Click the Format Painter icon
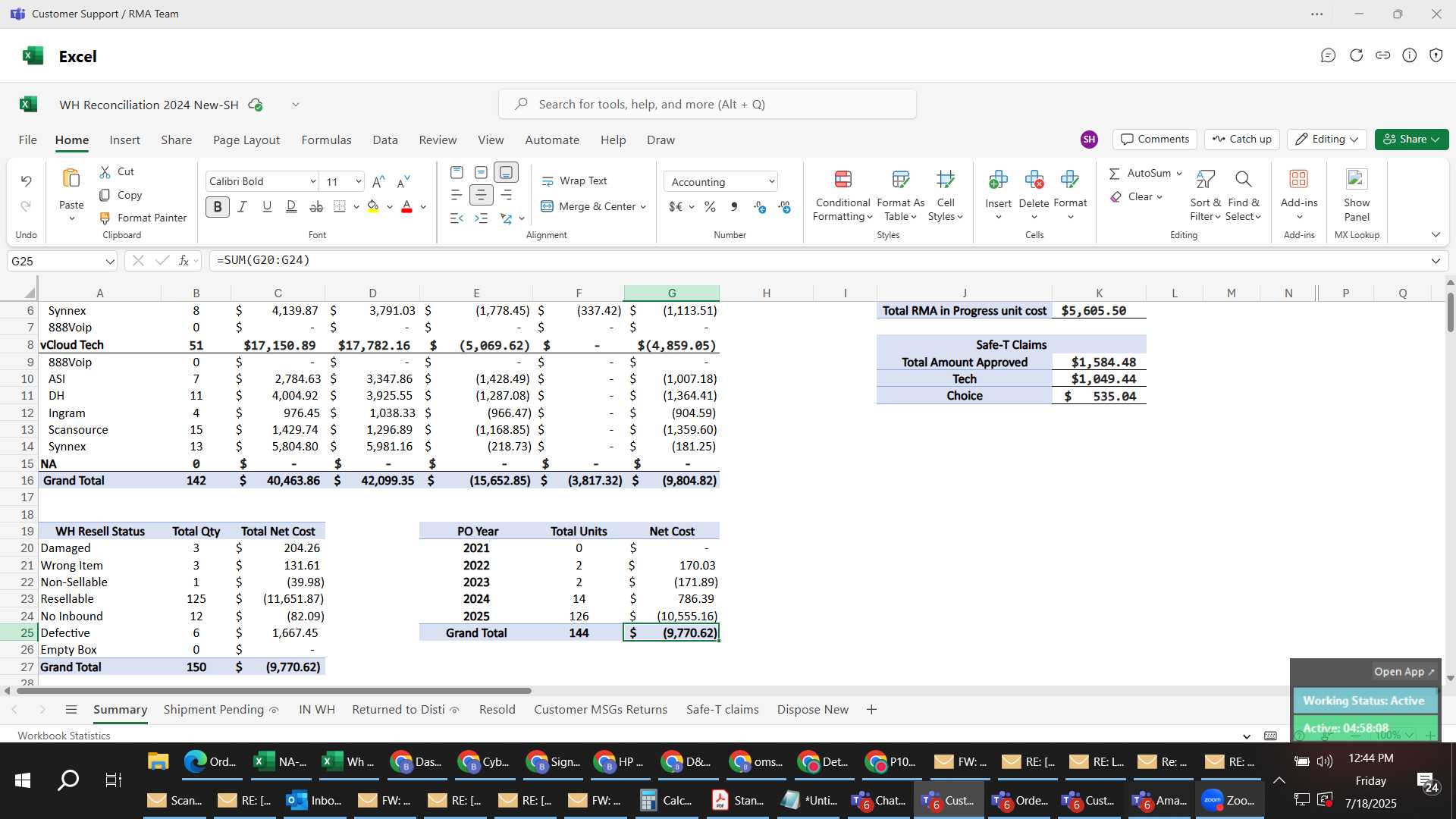Screen dimensions: 1456x819 coord(105,218)
